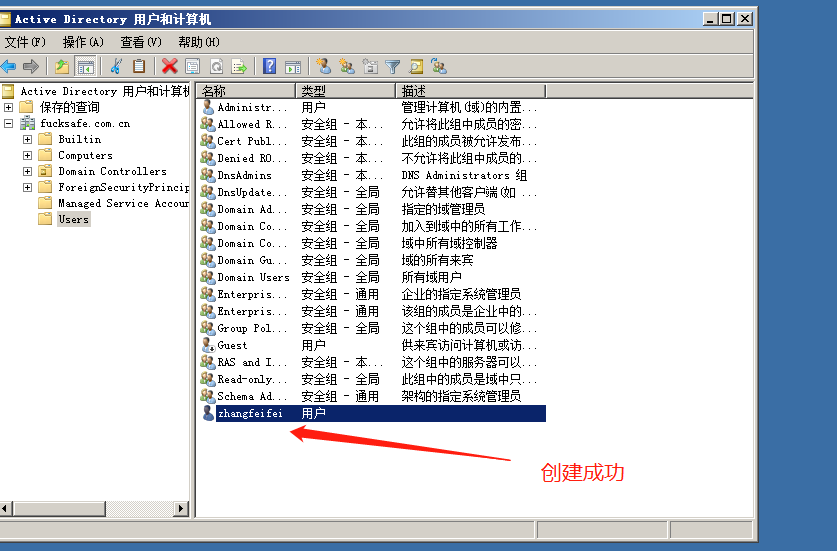The image size is (837, 551).
Task: Select the Cert Publ... group row
Action: [372, 141]
